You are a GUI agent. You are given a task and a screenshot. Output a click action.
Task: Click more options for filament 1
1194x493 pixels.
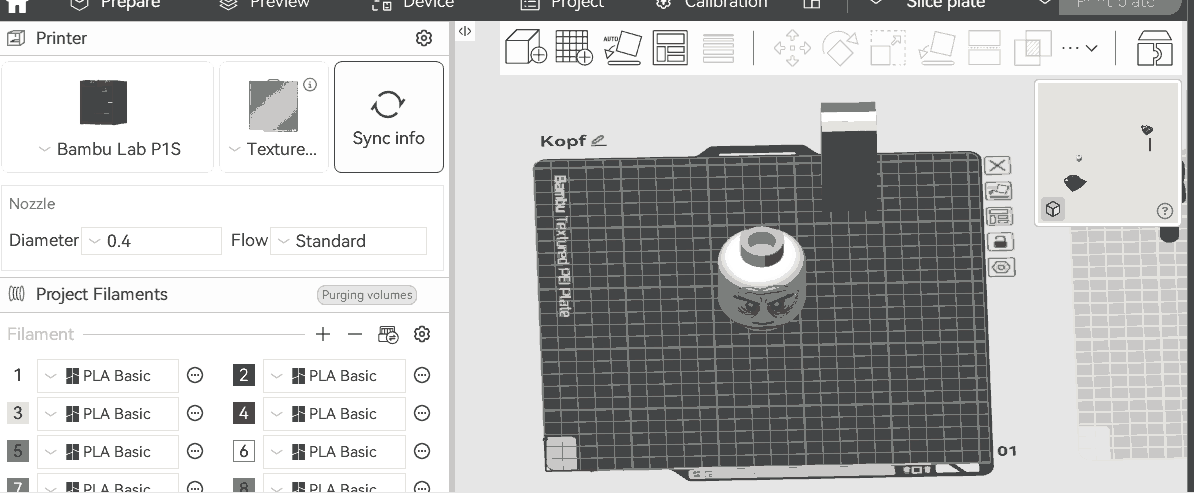195,375
